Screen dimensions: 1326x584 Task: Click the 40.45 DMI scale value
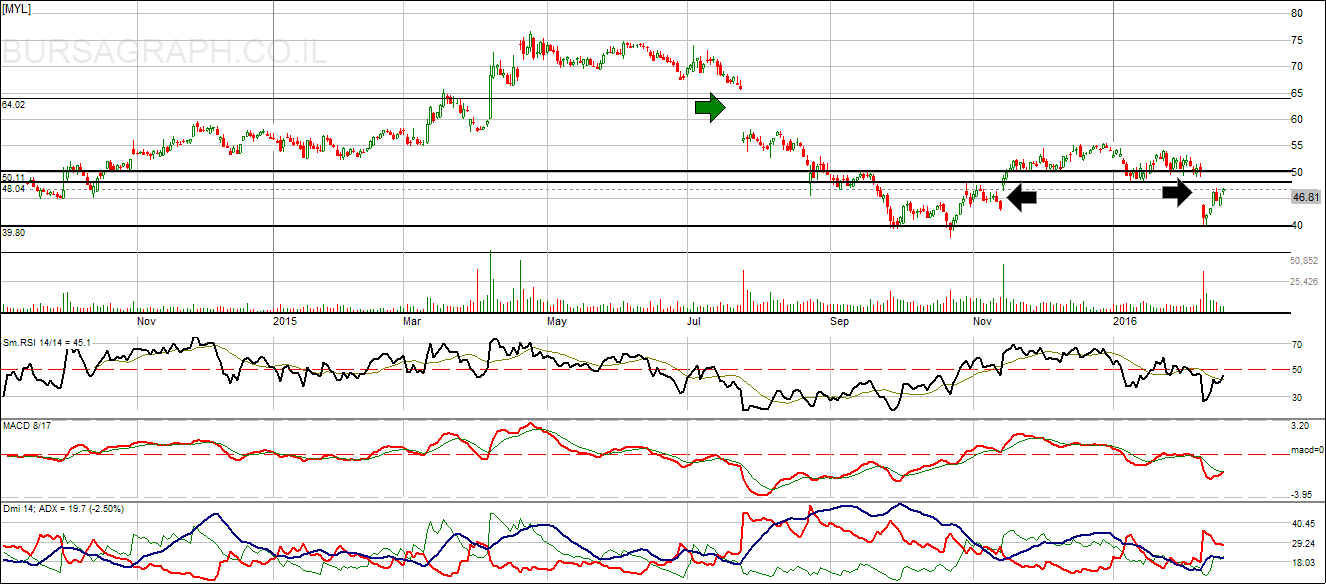click(x=1302, y=523)
